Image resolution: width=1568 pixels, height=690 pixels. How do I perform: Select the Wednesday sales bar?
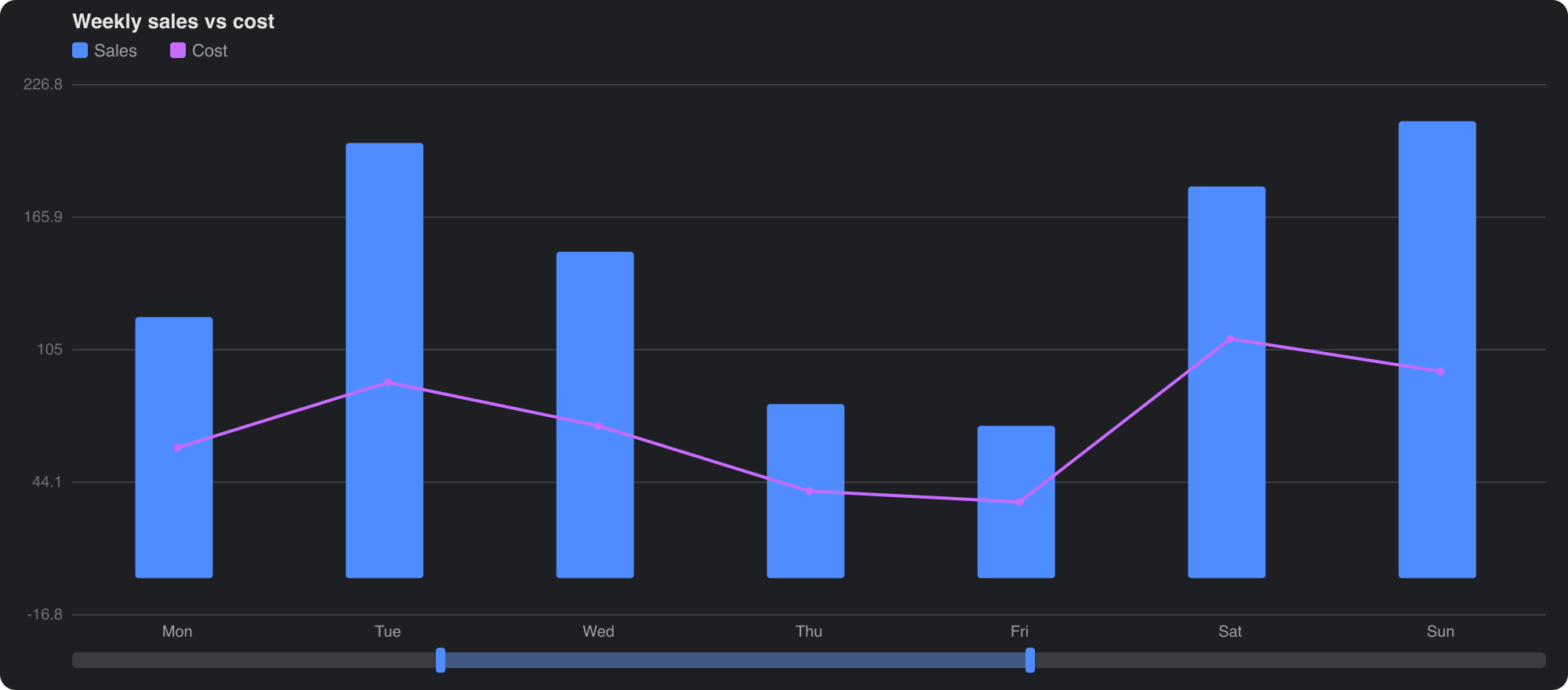point(595,415)
